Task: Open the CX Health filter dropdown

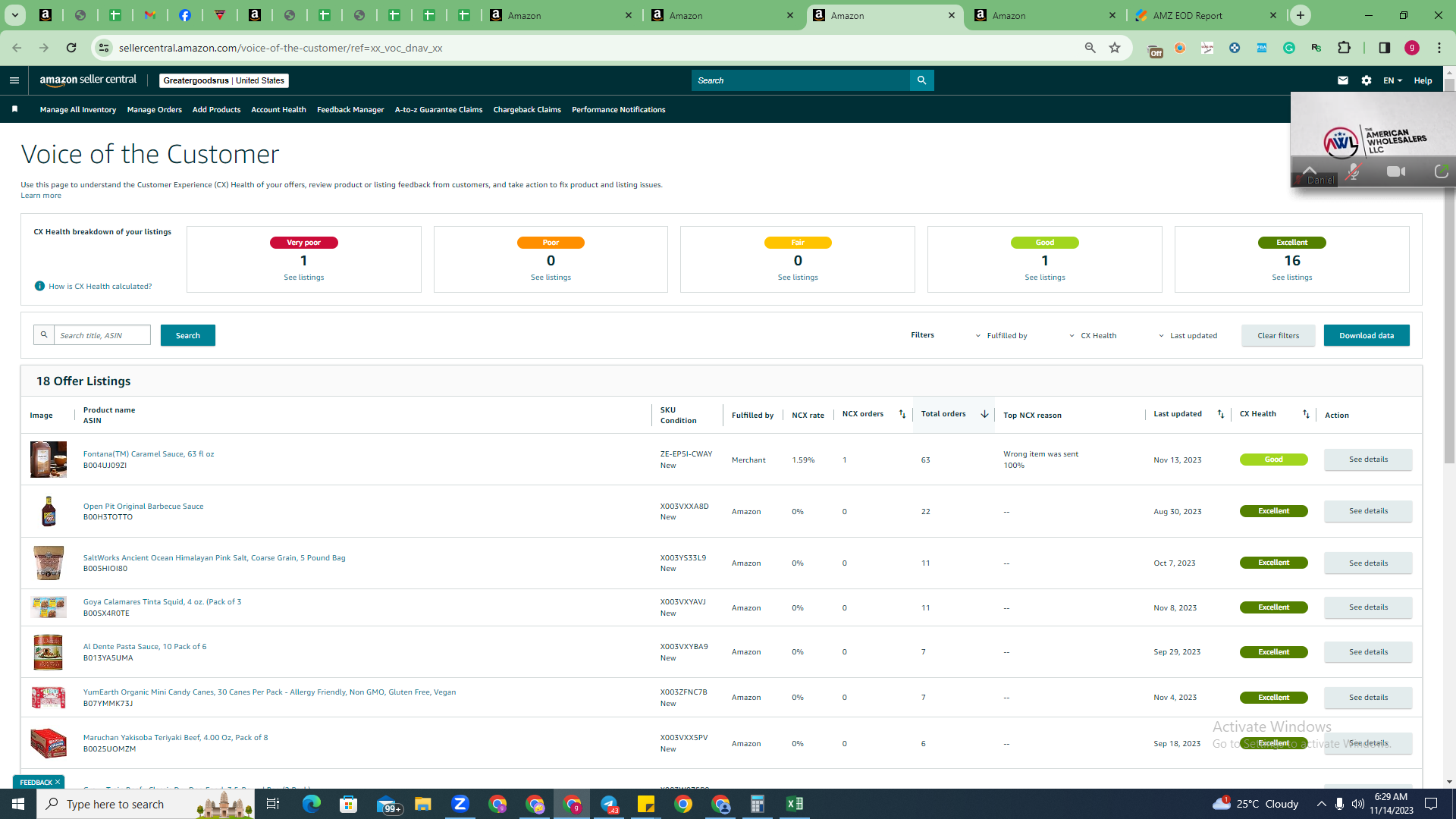Action: [1093, 335]
